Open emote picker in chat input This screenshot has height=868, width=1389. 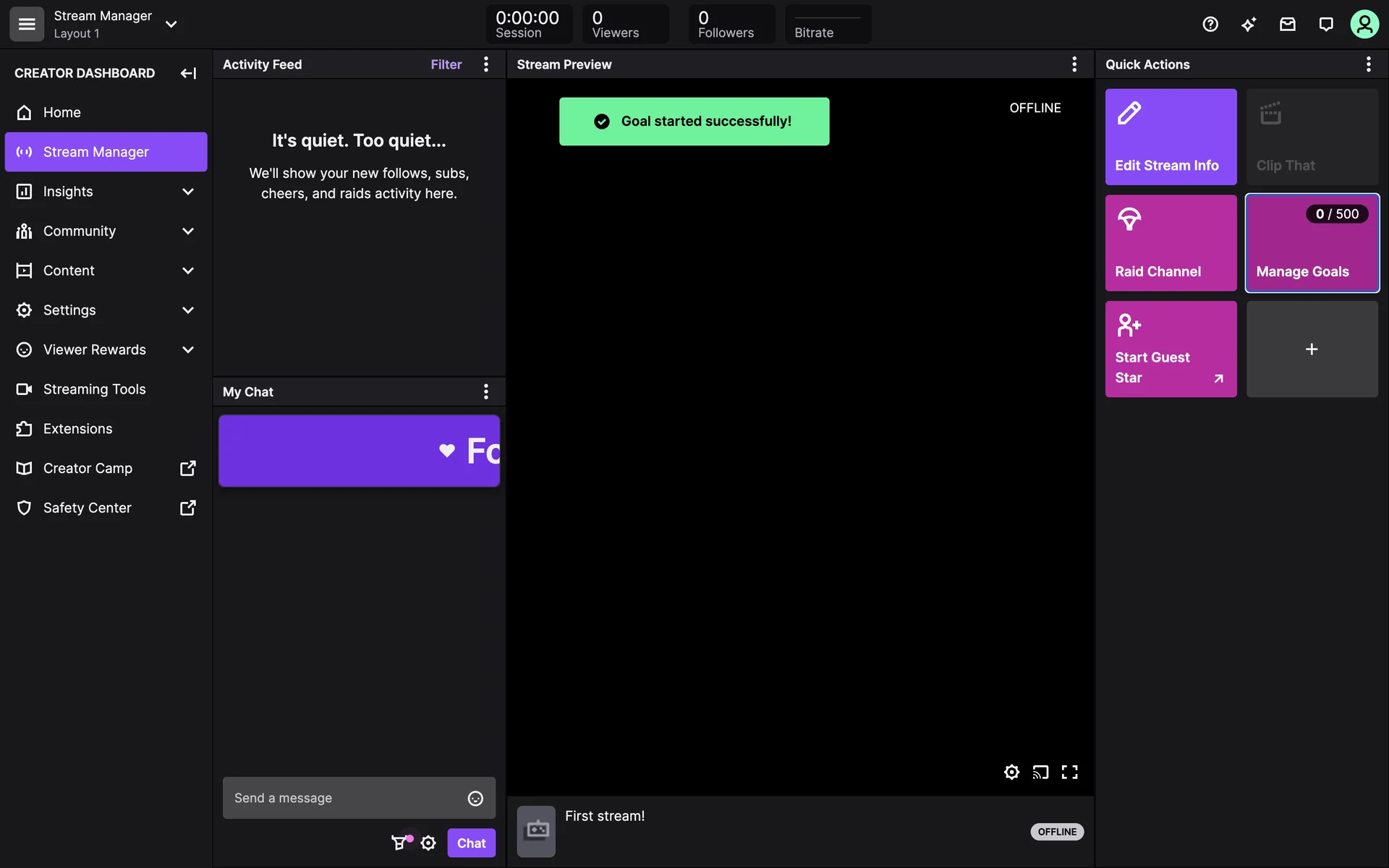(475, 798)
